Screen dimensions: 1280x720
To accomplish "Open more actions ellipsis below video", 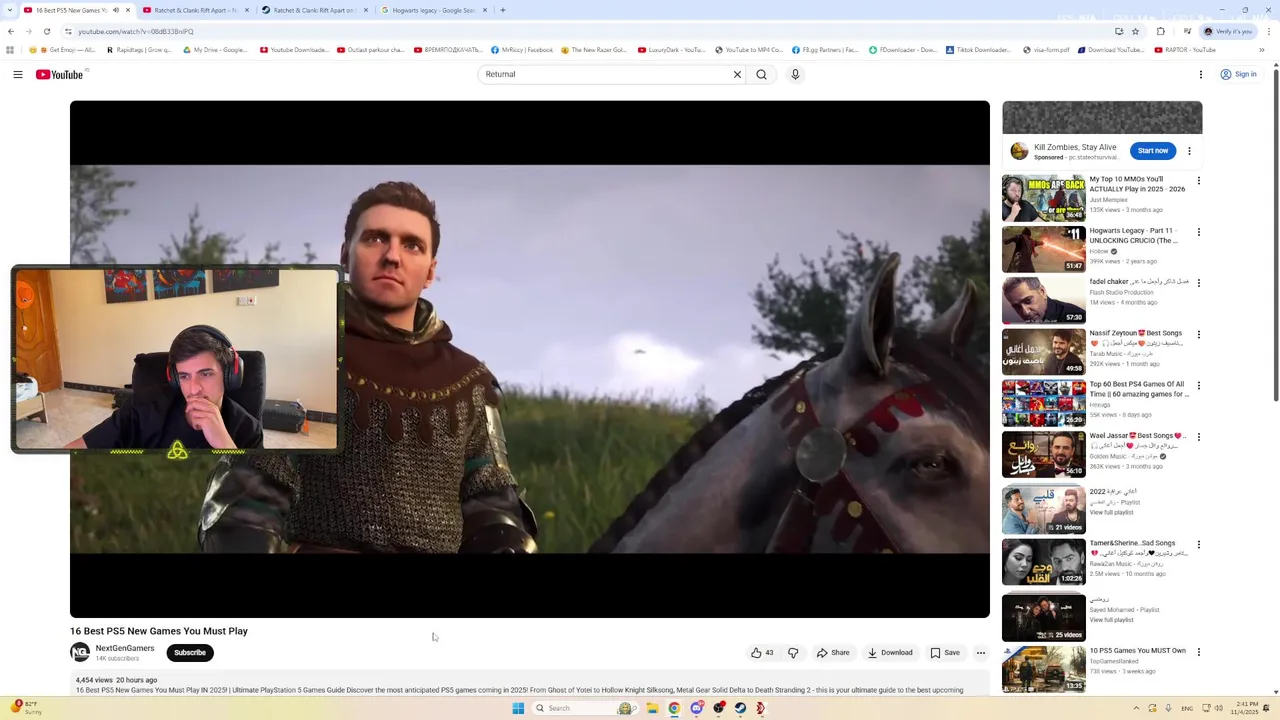I will (x=981, y=653).
